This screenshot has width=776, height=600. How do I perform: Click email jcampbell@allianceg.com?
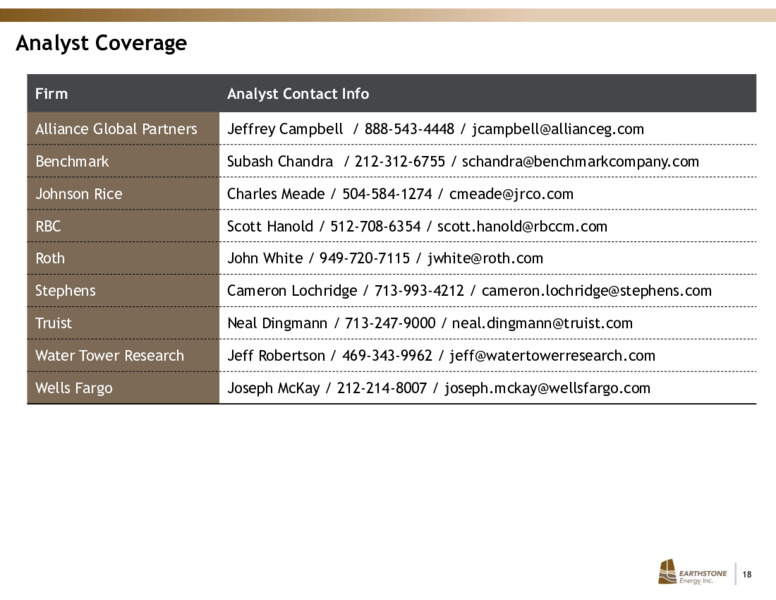(558, 129)
